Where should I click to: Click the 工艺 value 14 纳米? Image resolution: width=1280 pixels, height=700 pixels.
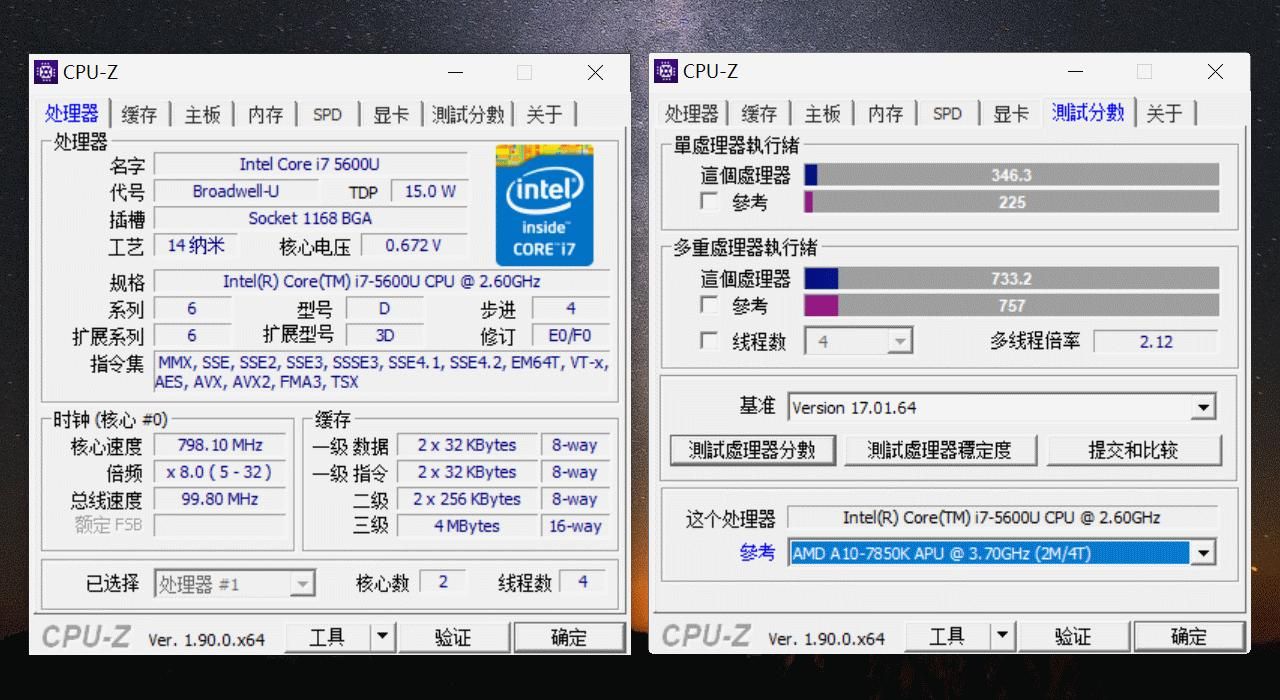(196, 246)
